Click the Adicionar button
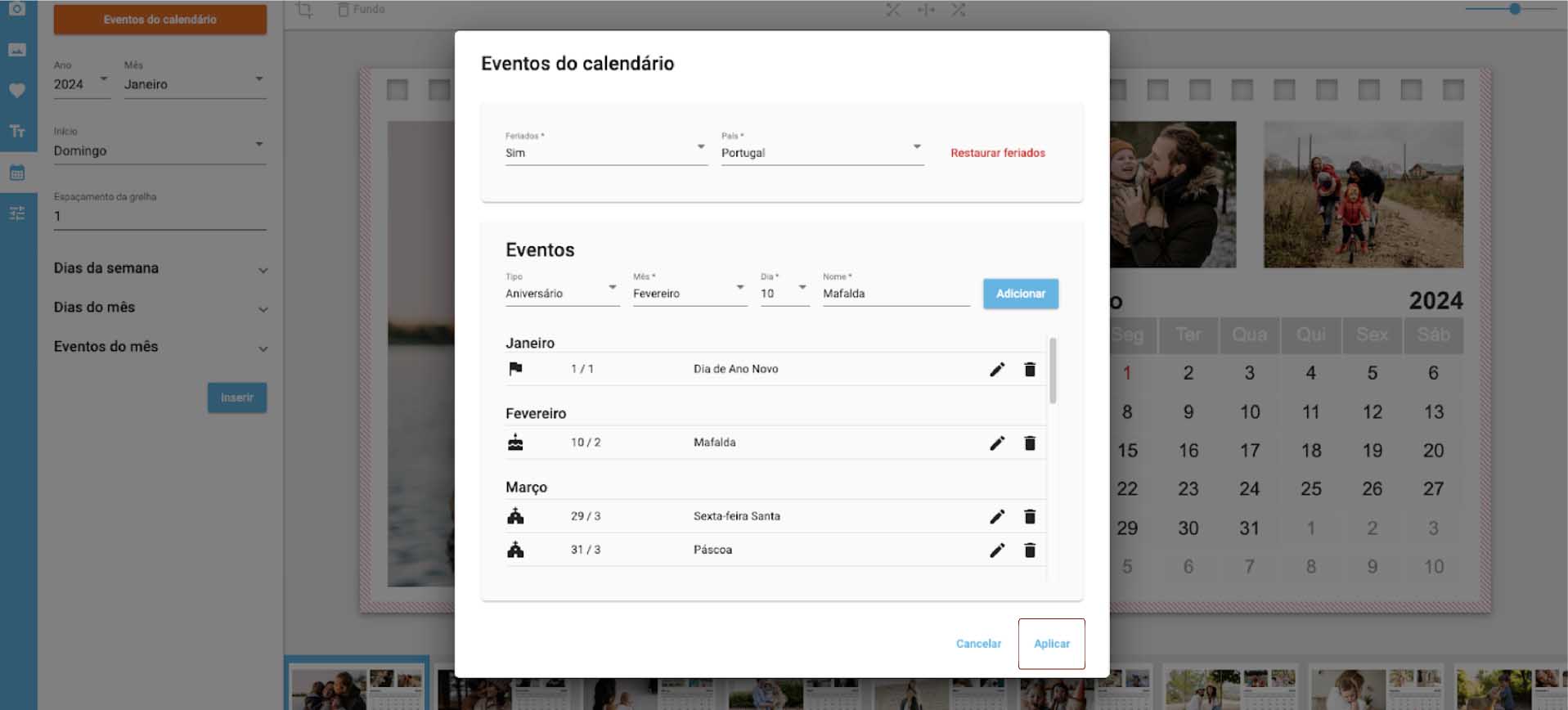The width and height of the screenshot is (1568, 710). [1020, 294]
